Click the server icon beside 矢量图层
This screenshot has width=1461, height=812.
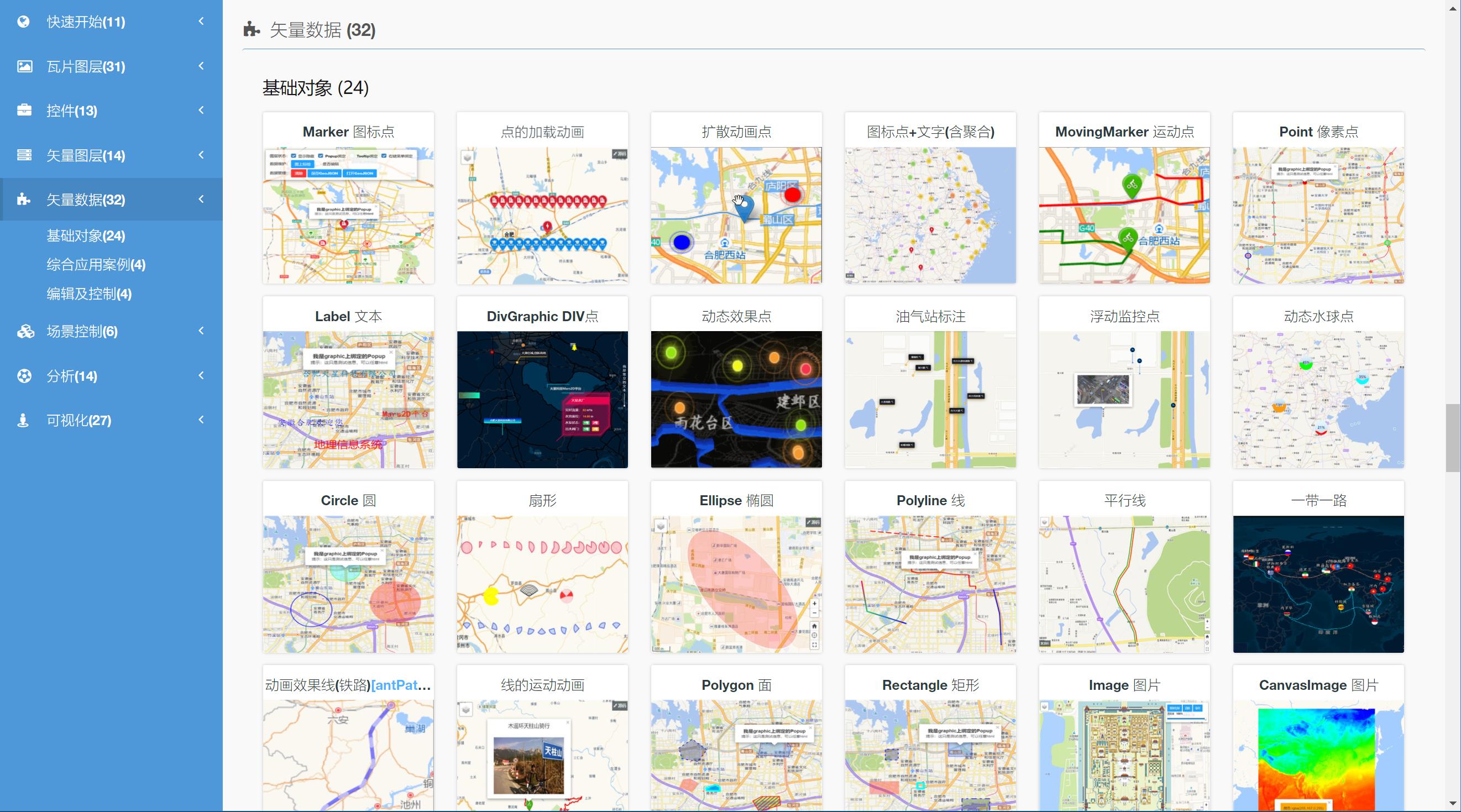tap(24, 155)
